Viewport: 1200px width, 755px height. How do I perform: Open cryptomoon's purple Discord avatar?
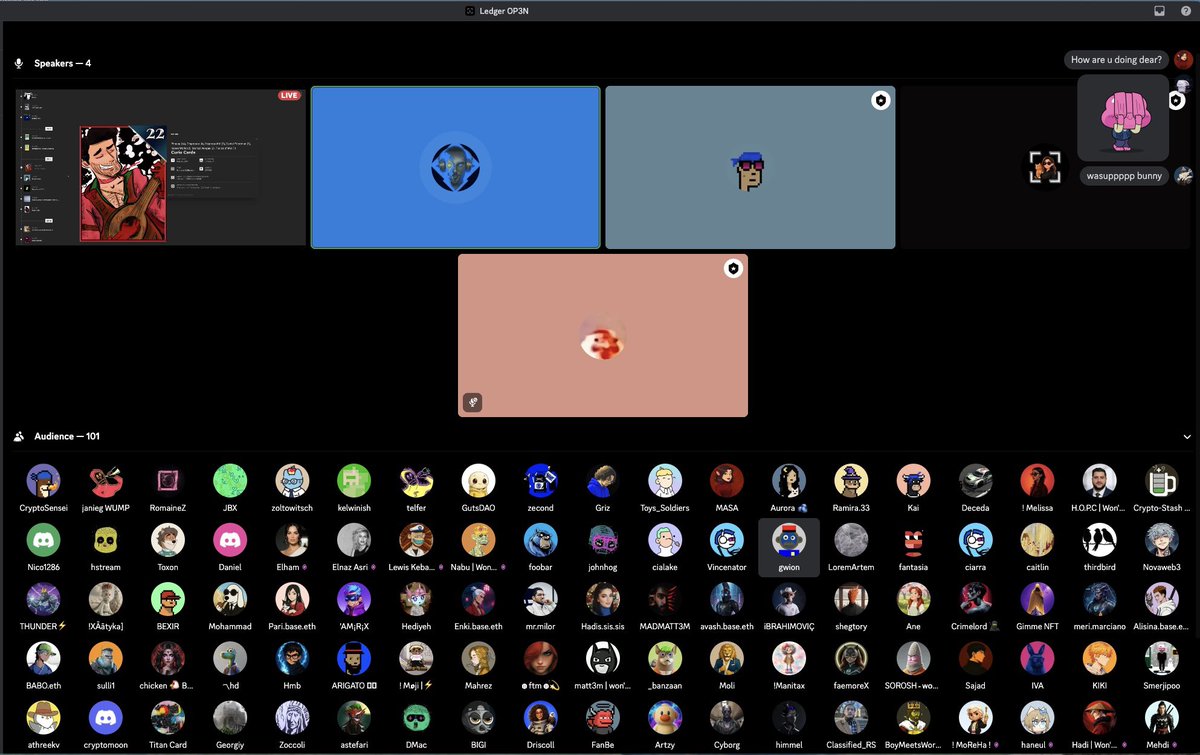point(105,717)
